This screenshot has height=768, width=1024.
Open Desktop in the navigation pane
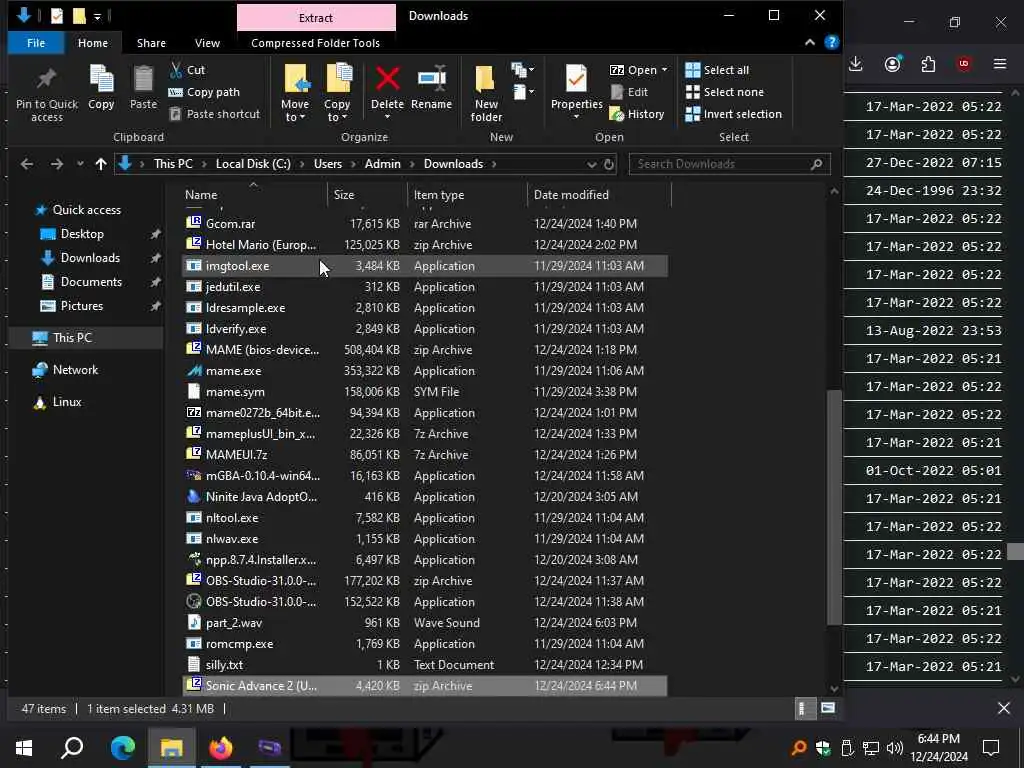pos(82,234)
